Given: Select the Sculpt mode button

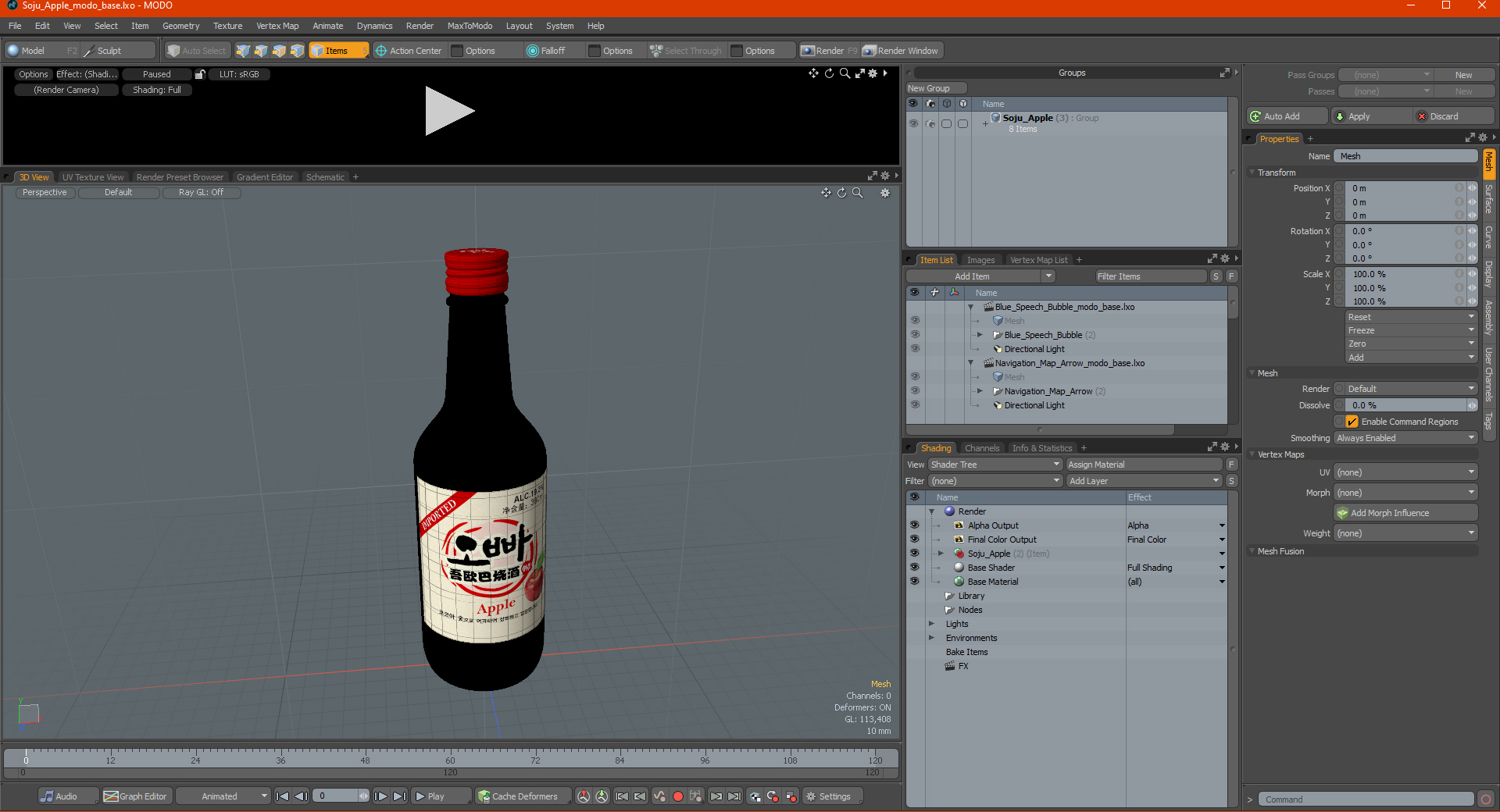Looking at the screenshot, I should point(118,51).
